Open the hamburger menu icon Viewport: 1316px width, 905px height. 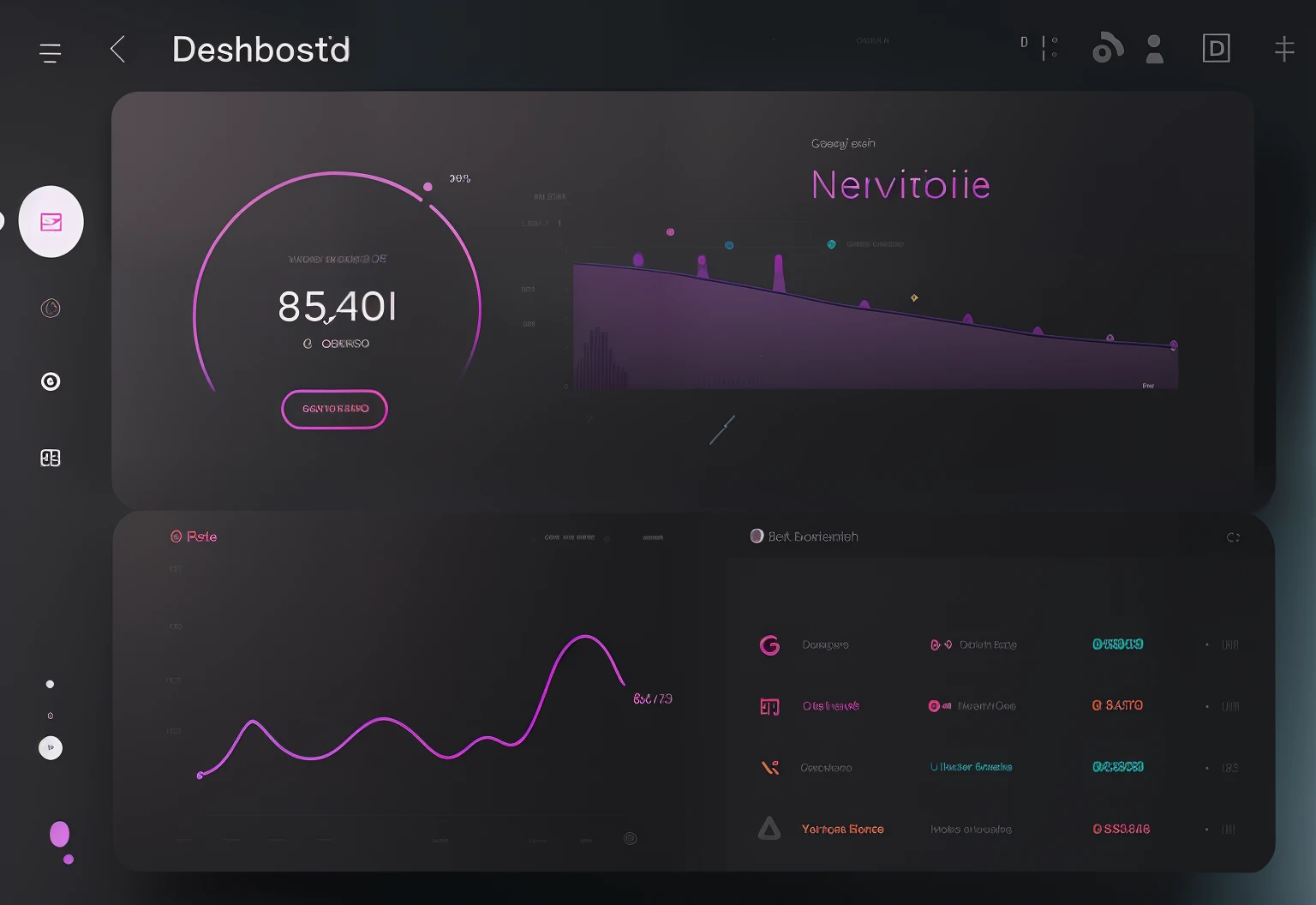(x=51, y=53)
